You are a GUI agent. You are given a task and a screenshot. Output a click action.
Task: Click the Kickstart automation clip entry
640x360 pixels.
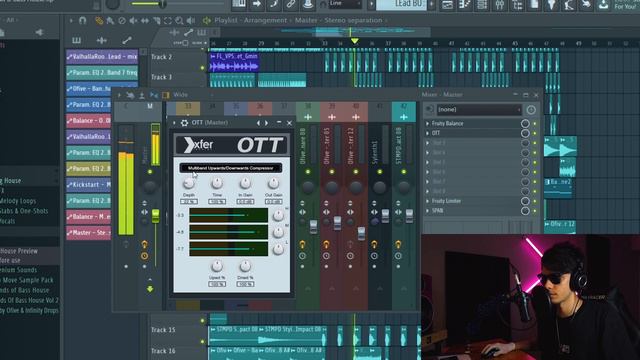89,184
